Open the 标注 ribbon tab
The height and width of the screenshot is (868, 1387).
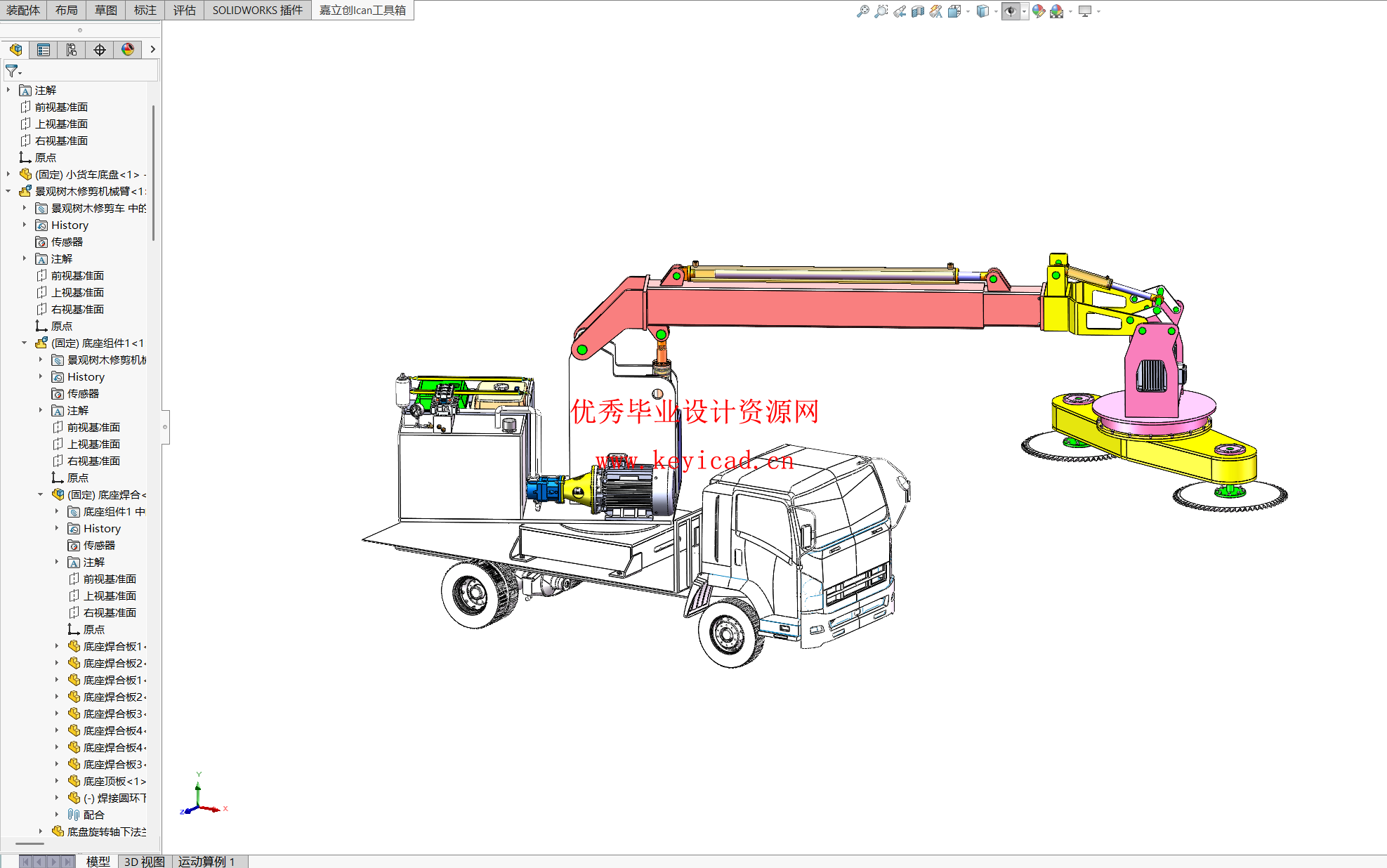[145, 10]
